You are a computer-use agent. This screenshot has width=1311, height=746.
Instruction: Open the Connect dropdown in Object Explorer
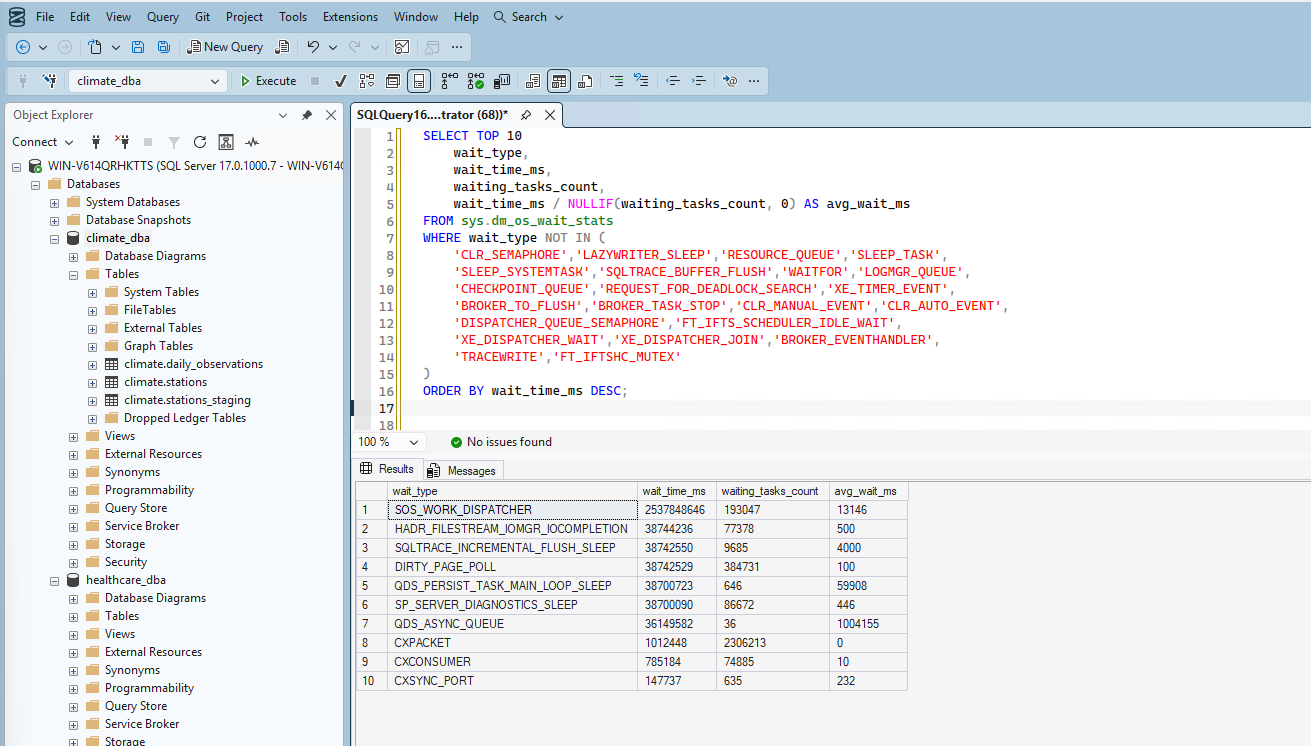click(x=43, y=142)
